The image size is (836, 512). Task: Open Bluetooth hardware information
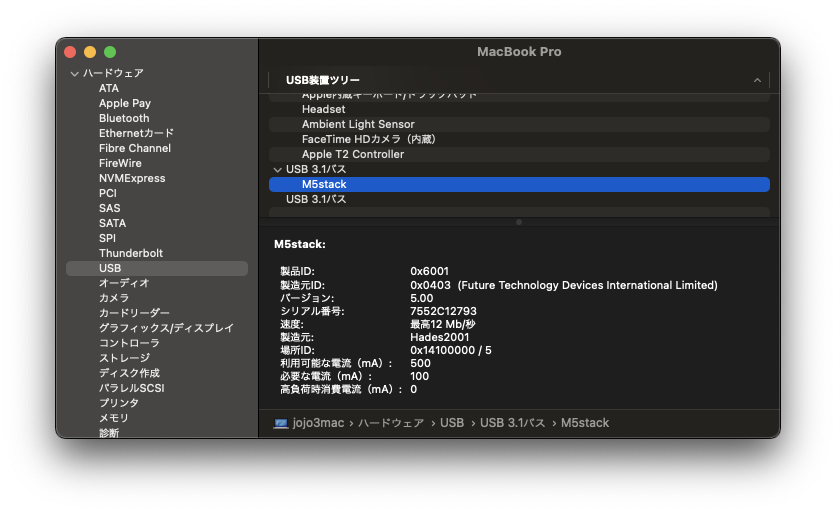(124, 118)
